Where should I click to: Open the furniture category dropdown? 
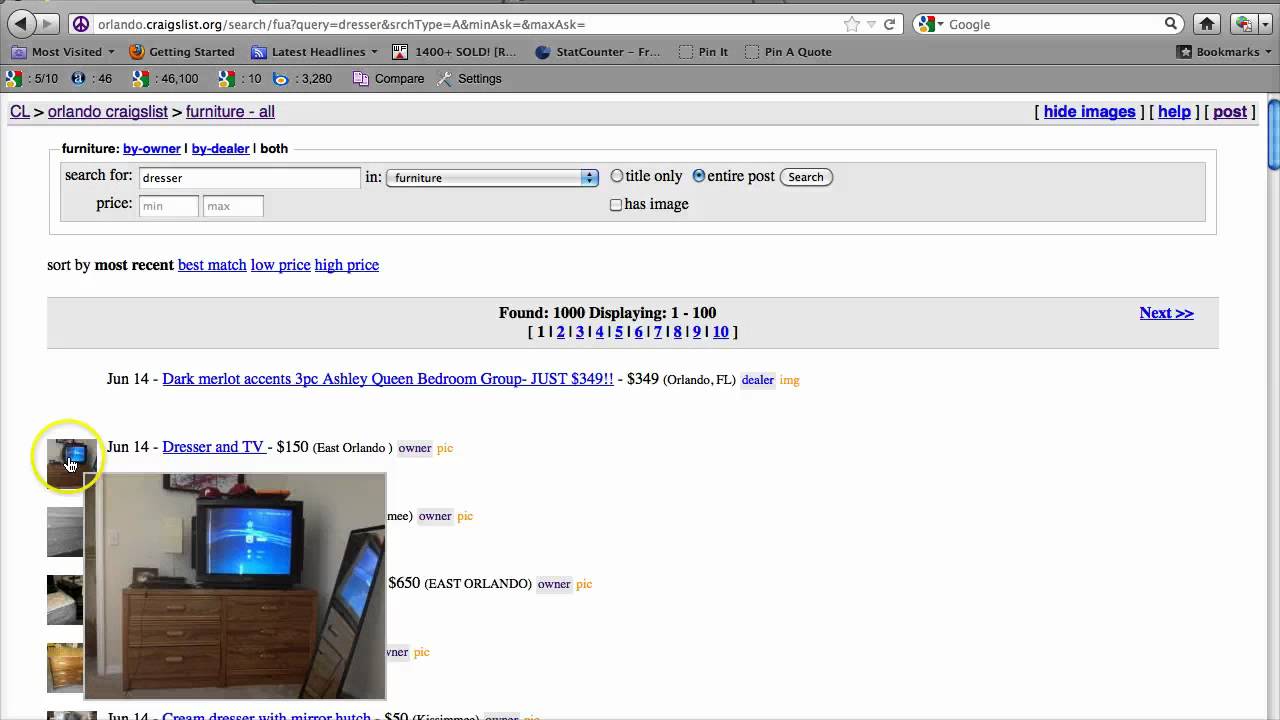pos(492,178)
